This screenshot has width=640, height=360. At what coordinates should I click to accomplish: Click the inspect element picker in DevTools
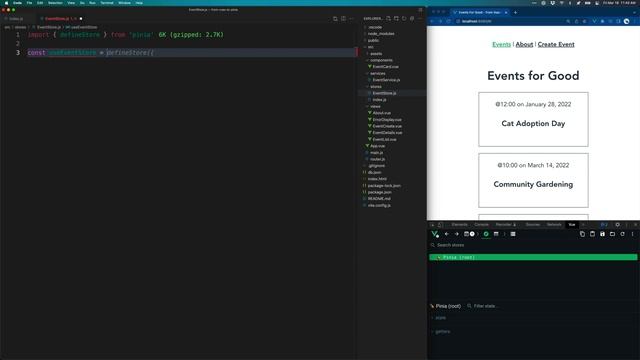(433, 224)
